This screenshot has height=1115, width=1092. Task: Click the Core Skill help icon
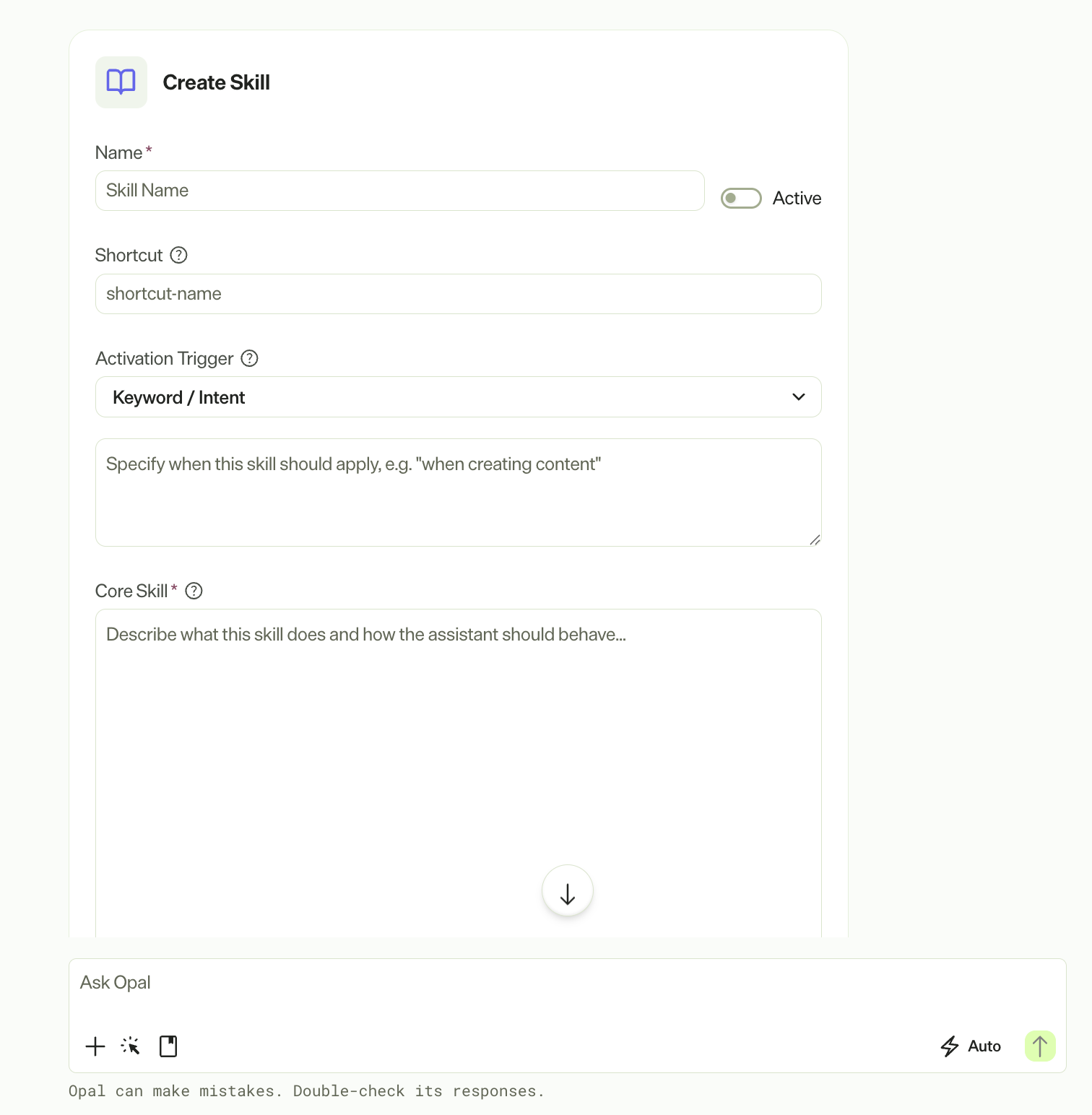point(194,591)
